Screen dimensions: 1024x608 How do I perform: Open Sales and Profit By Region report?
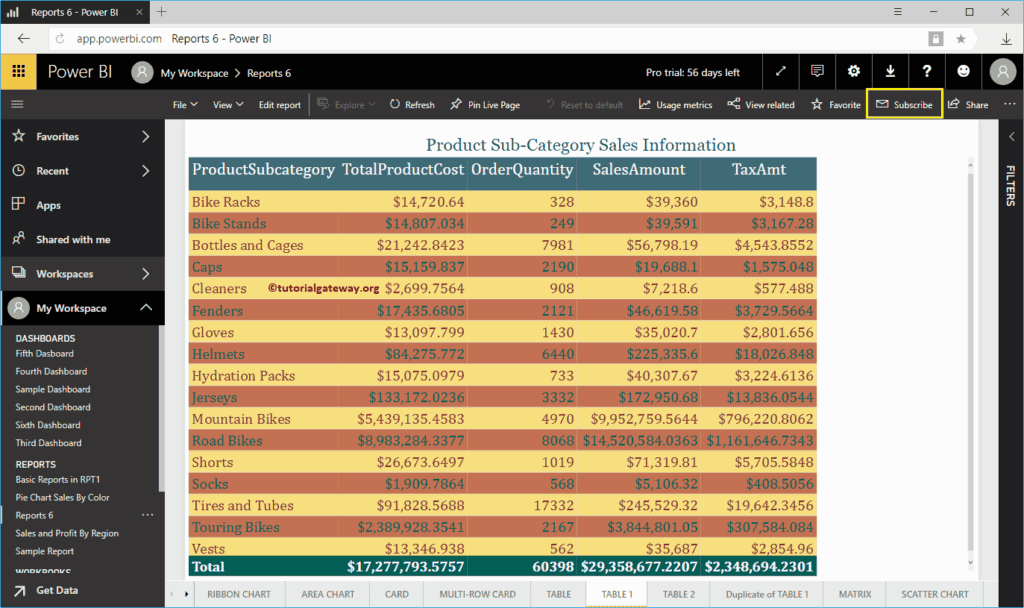(x=67, y=533)
